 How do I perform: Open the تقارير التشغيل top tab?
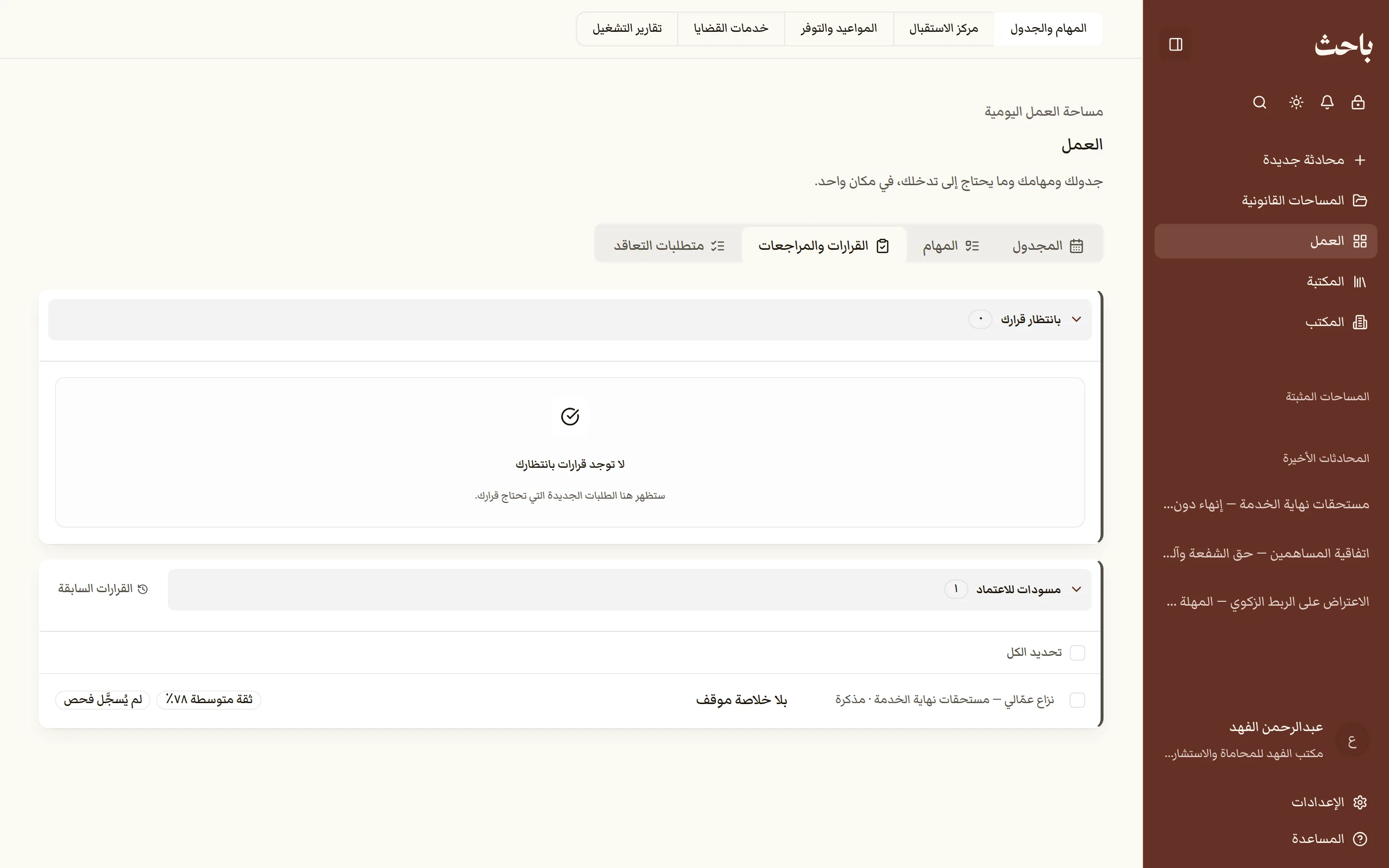coord(627,29)
